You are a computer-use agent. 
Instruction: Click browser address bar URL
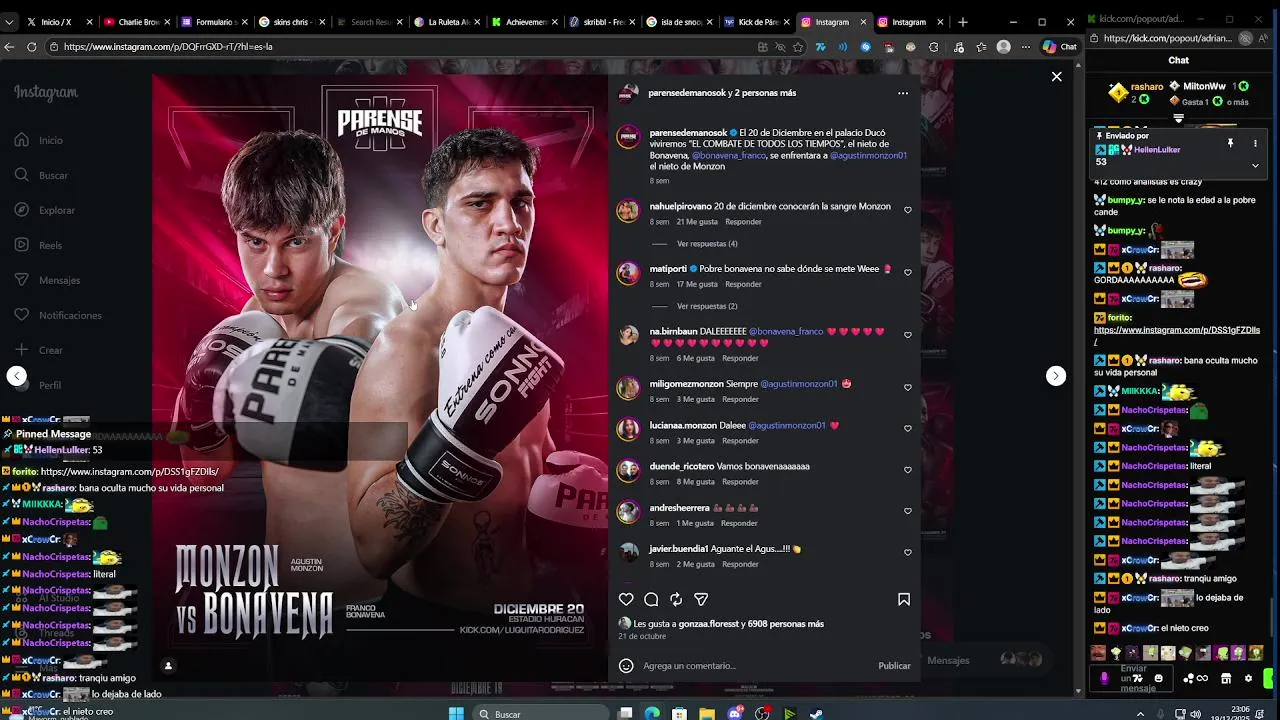tap(400, 47)
